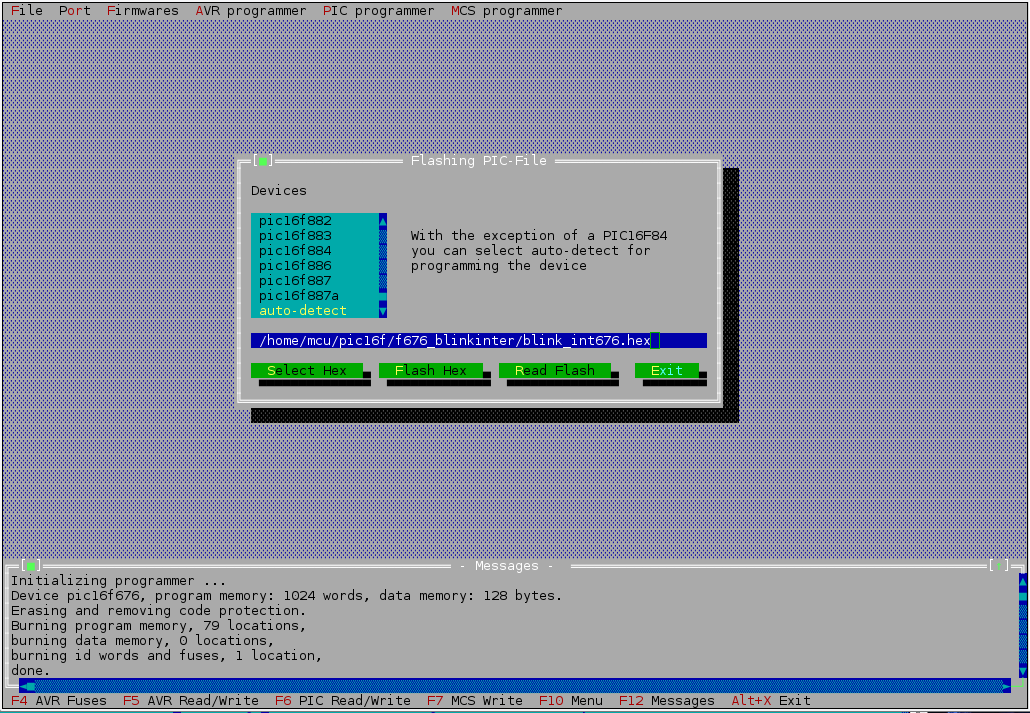Select pic16f882 in the Devices list
Image resolution: width=1030 pixels, height=713 pixels.
pyautogui.click(x=315, y=220)
